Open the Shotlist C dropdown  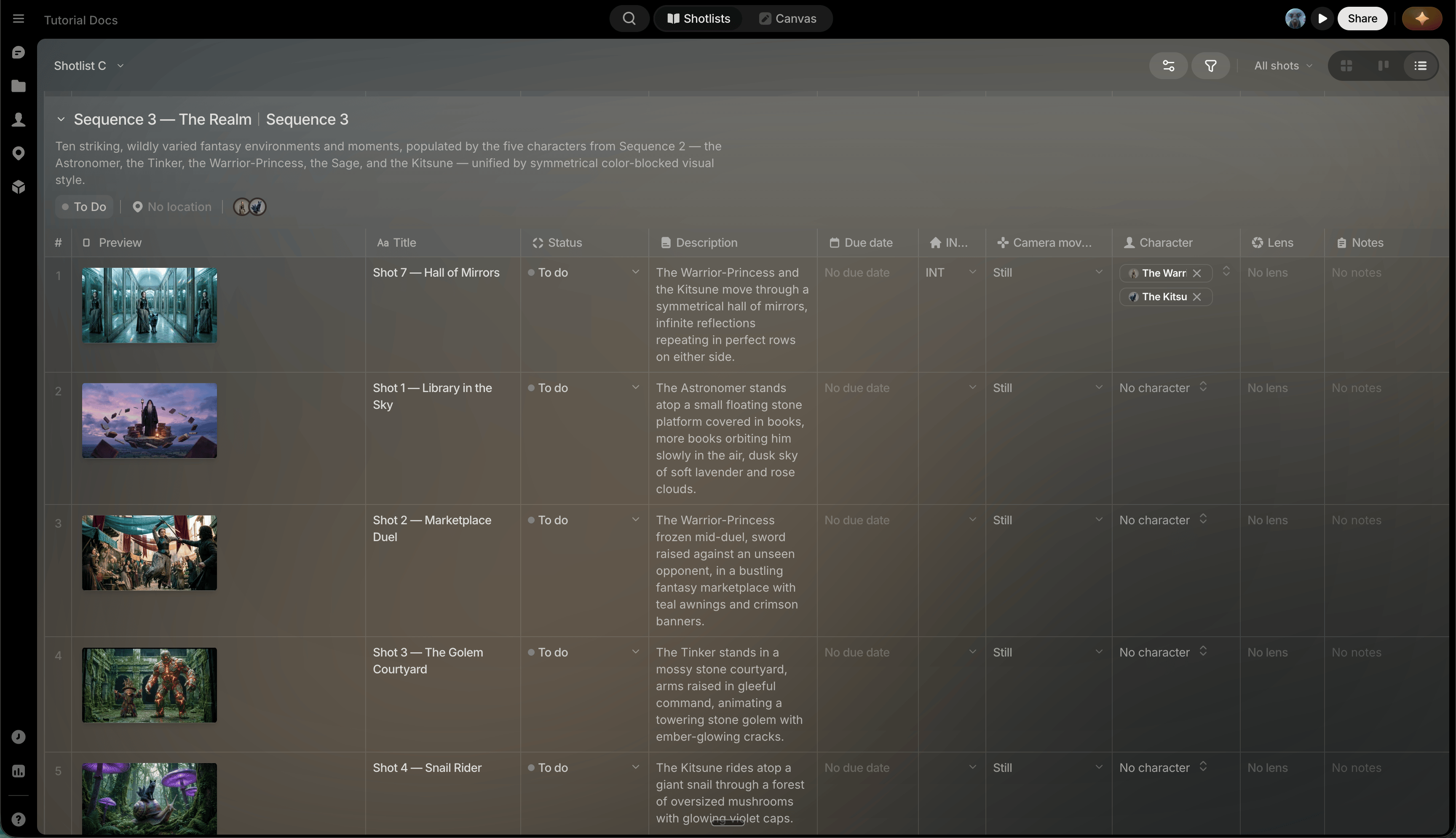[88, 66]
